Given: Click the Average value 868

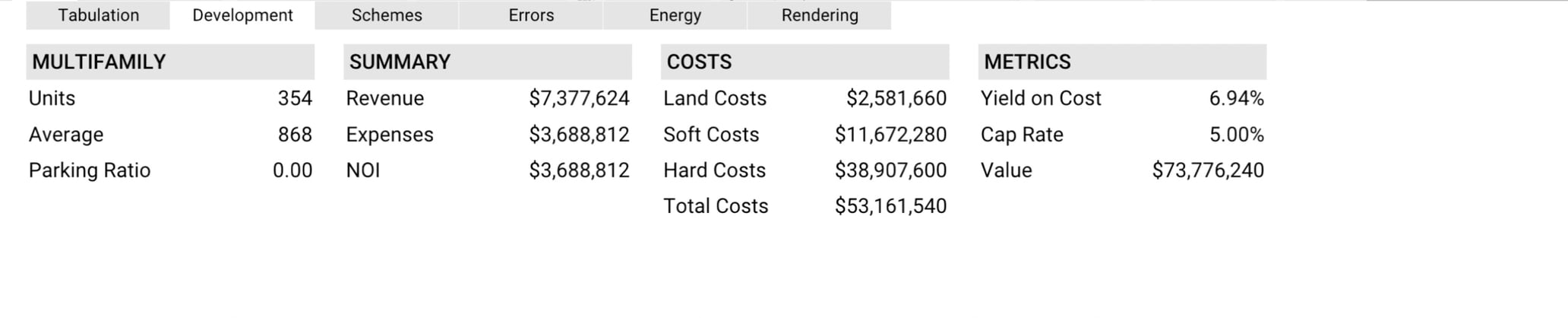Looking at the screenshot, I should pyautogui.click(x=295, y=135).
